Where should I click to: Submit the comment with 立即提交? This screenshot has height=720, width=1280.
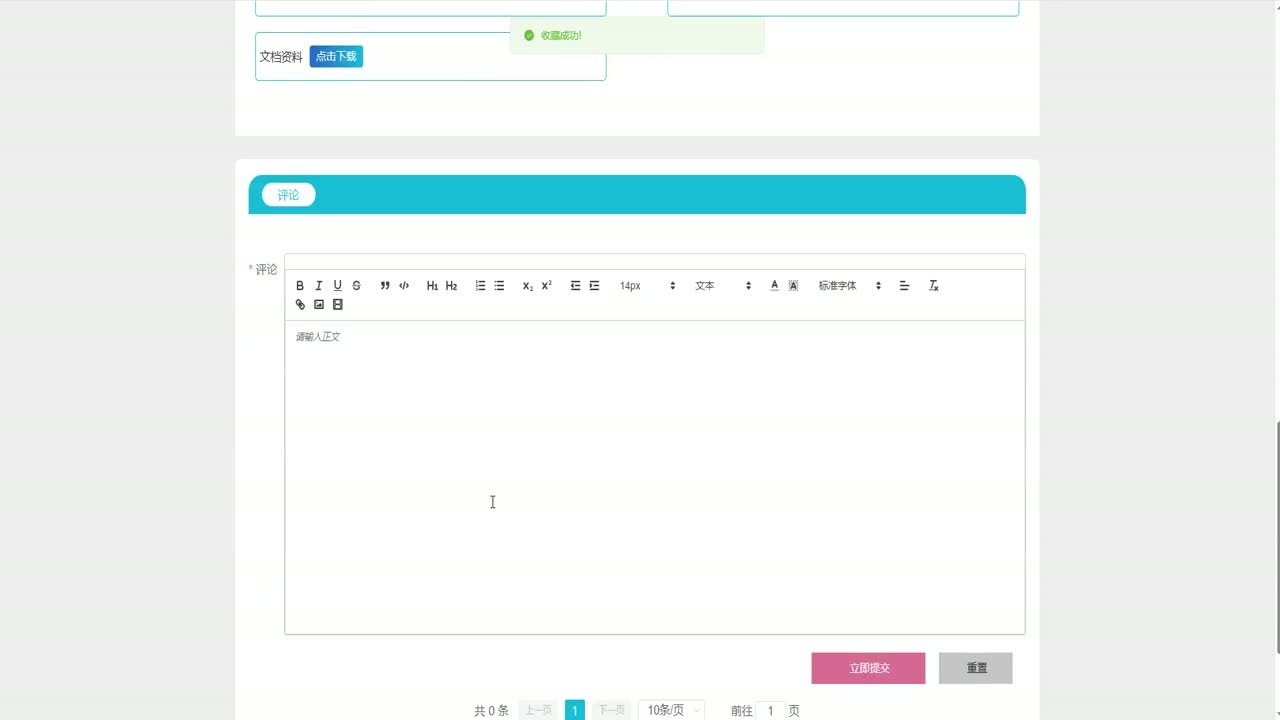pyautogui.click(x=869, y=668)
